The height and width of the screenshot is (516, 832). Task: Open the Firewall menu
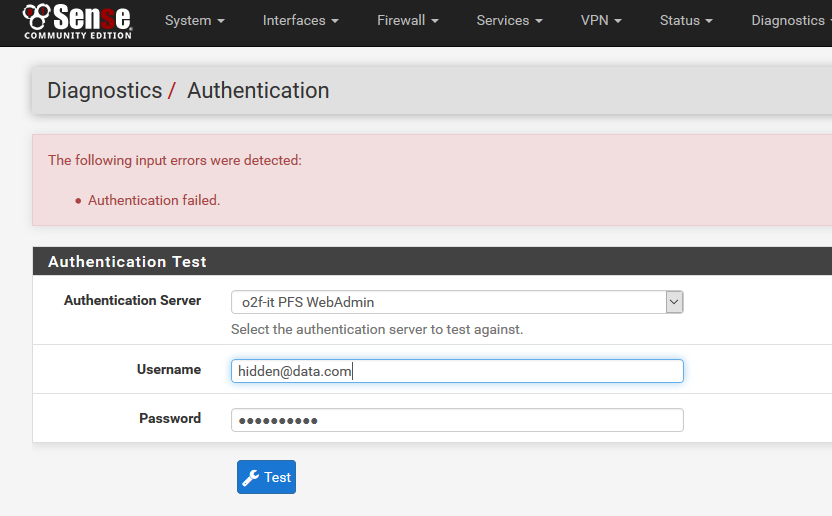408,21
